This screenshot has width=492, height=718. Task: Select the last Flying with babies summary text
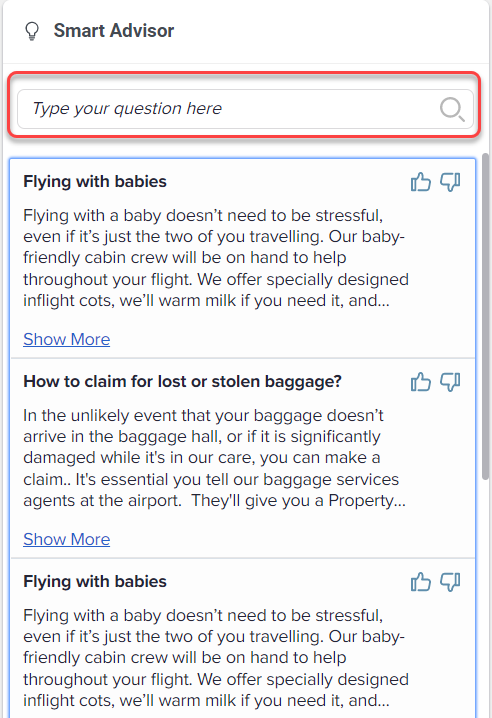216,658
